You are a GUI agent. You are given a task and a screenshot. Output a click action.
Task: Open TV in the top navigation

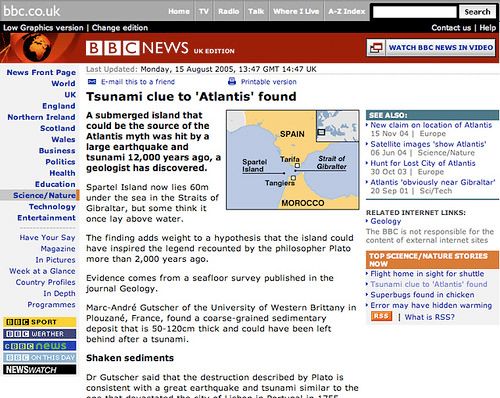(204, 11)
